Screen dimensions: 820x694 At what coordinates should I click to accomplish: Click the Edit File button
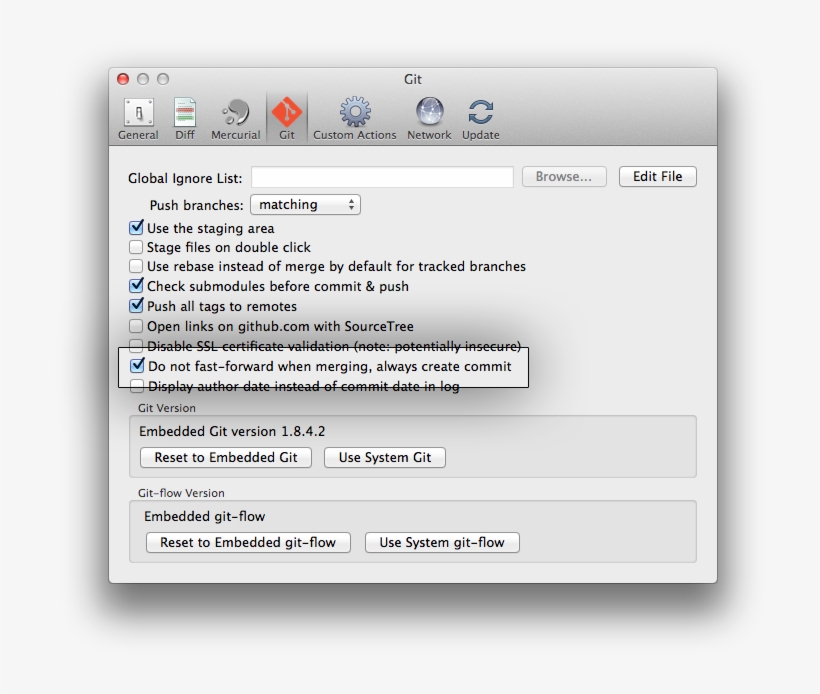[657, 176]
